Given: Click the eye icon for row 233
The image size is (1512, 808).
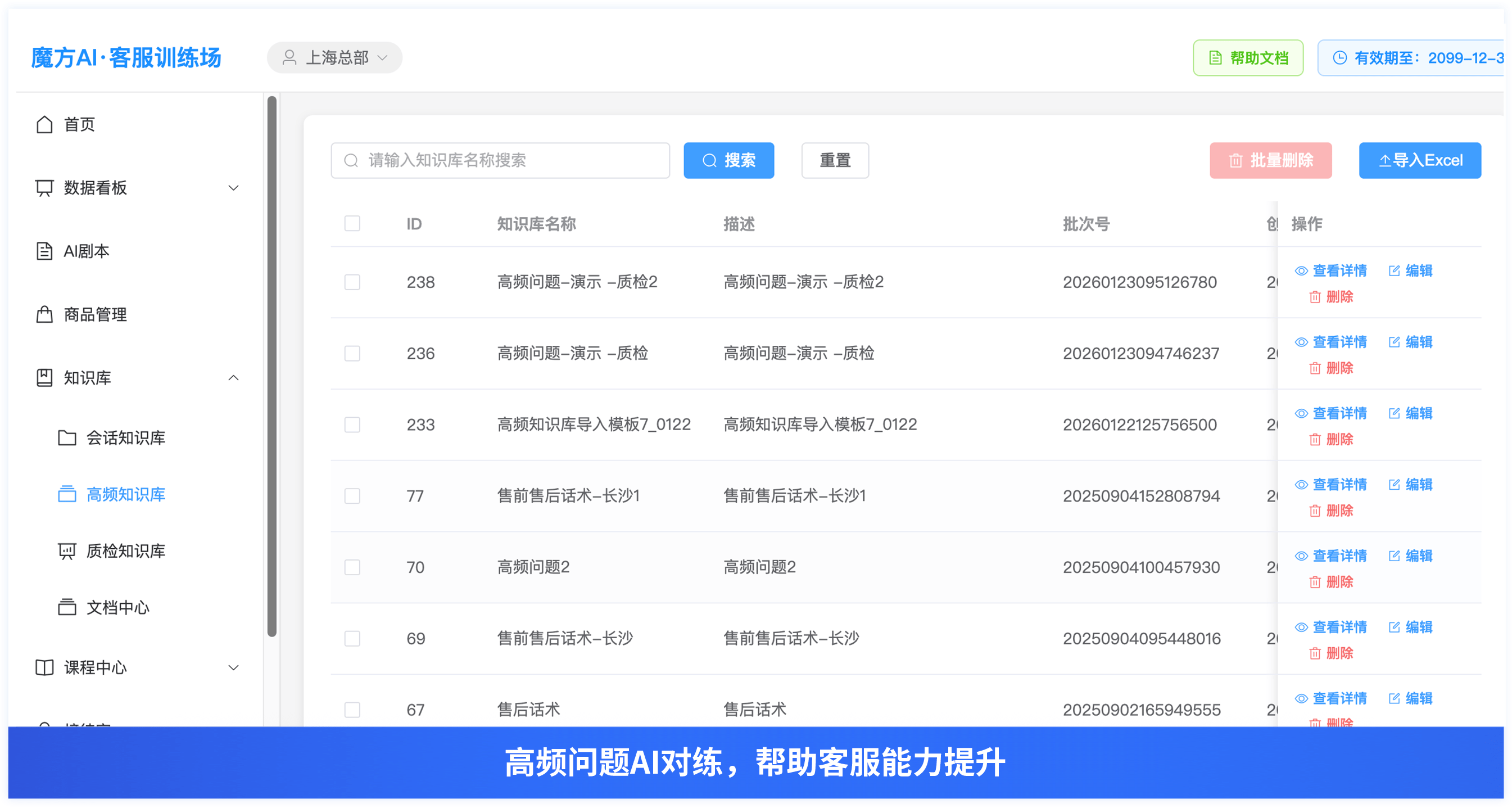Looking at the screenshot, I should pos(1301,413).
